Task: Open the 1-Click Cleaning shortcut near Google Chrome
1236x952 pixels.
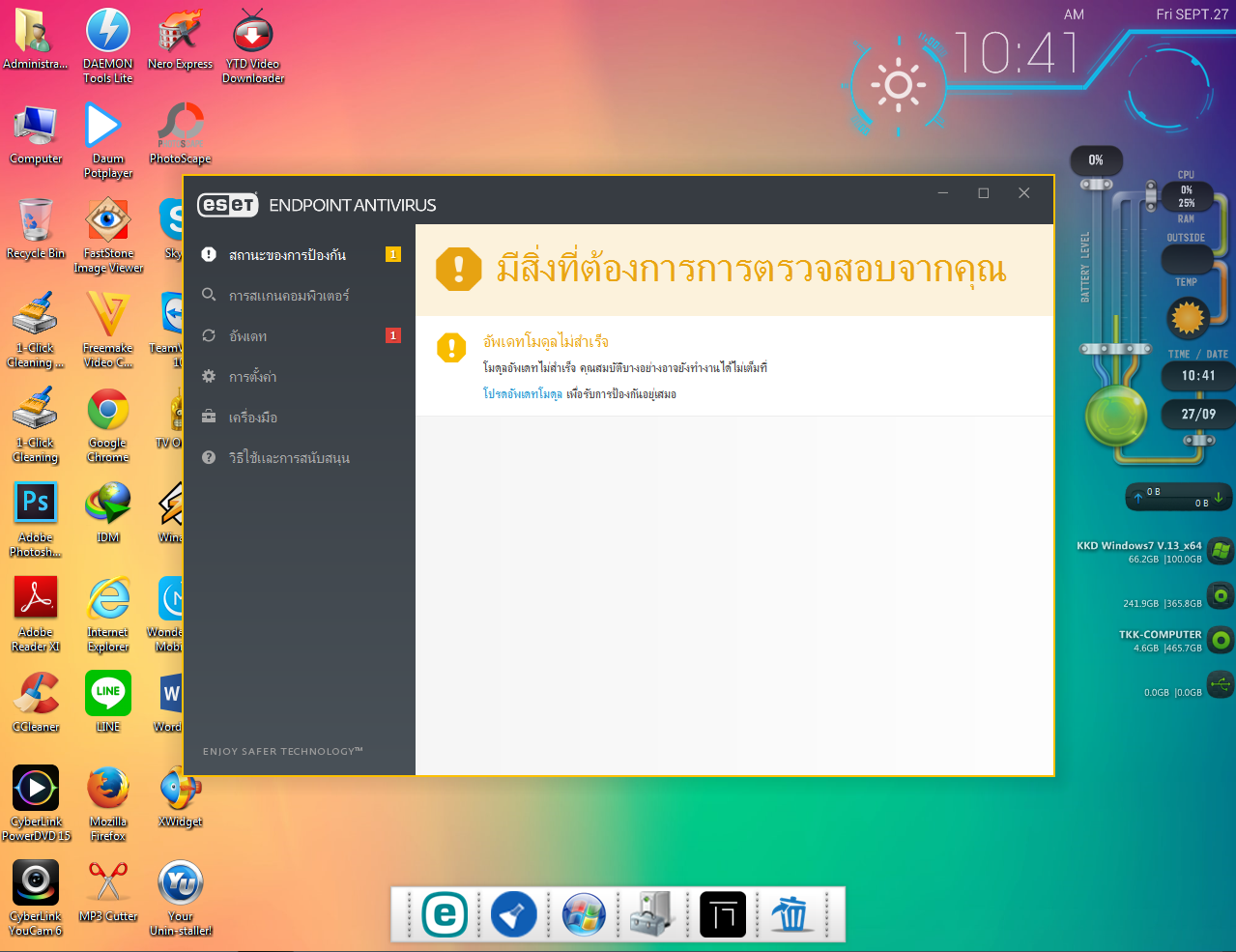Action: coord(36,424)
